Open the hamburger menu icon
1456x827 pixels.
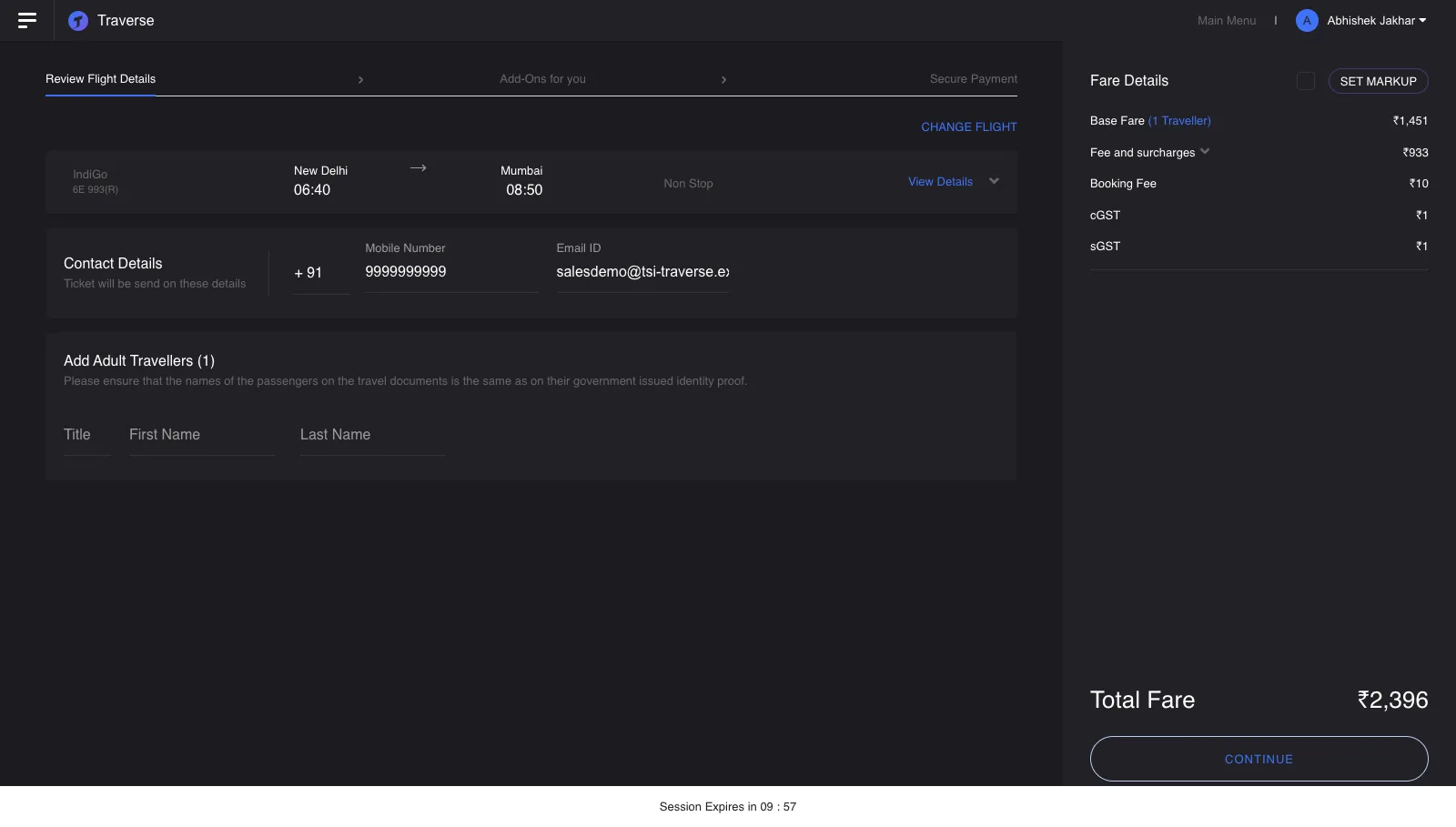pyautogui.click(x=27, y=20)
